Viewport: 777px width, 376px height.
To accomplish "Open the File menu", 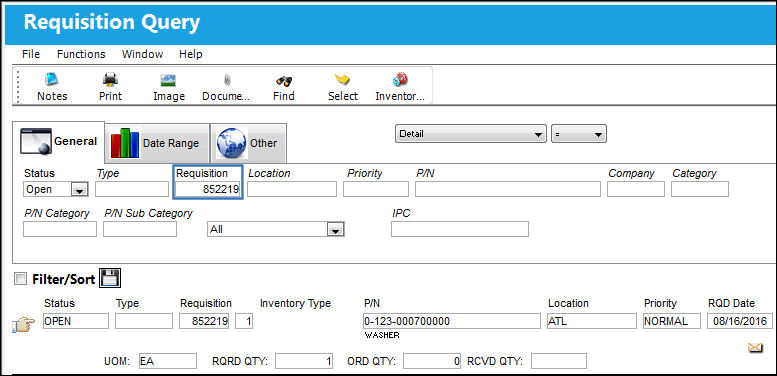I will tap(31, 54).
